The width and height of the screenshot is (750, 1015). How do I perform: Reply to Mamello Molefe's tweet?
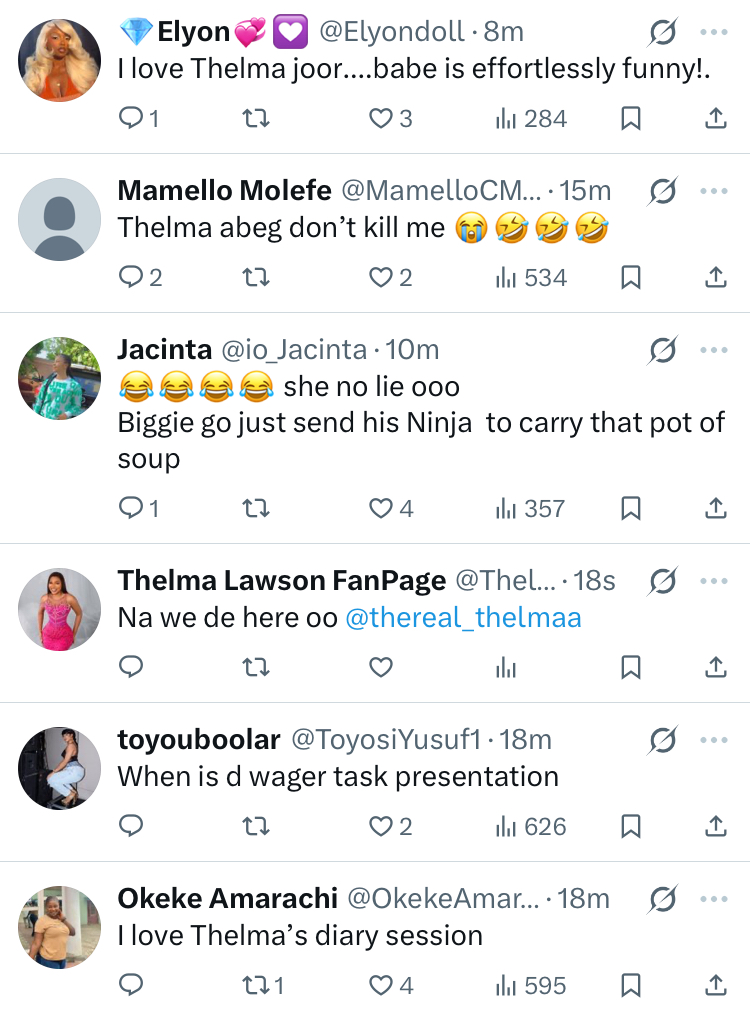132,277
